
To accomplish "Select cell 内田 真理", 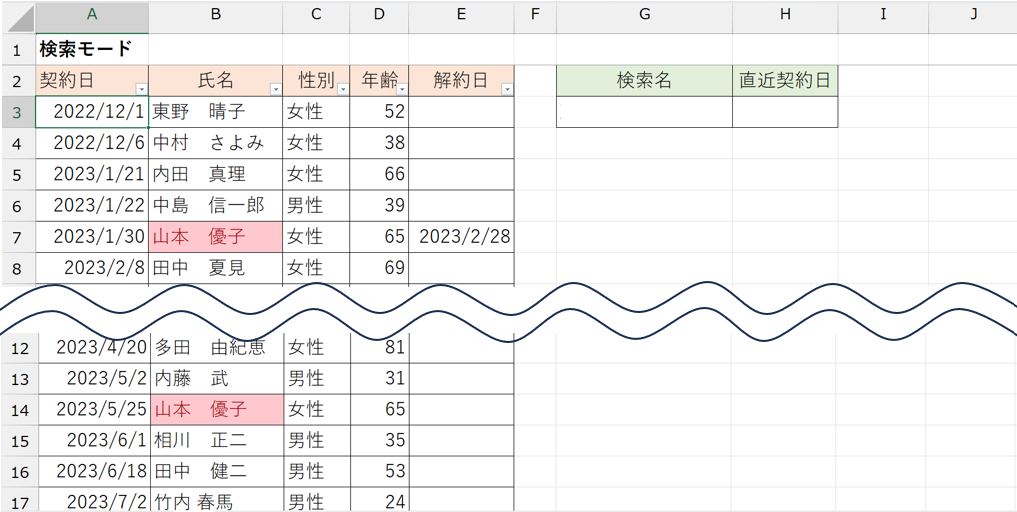I will [x=215, y=175].
